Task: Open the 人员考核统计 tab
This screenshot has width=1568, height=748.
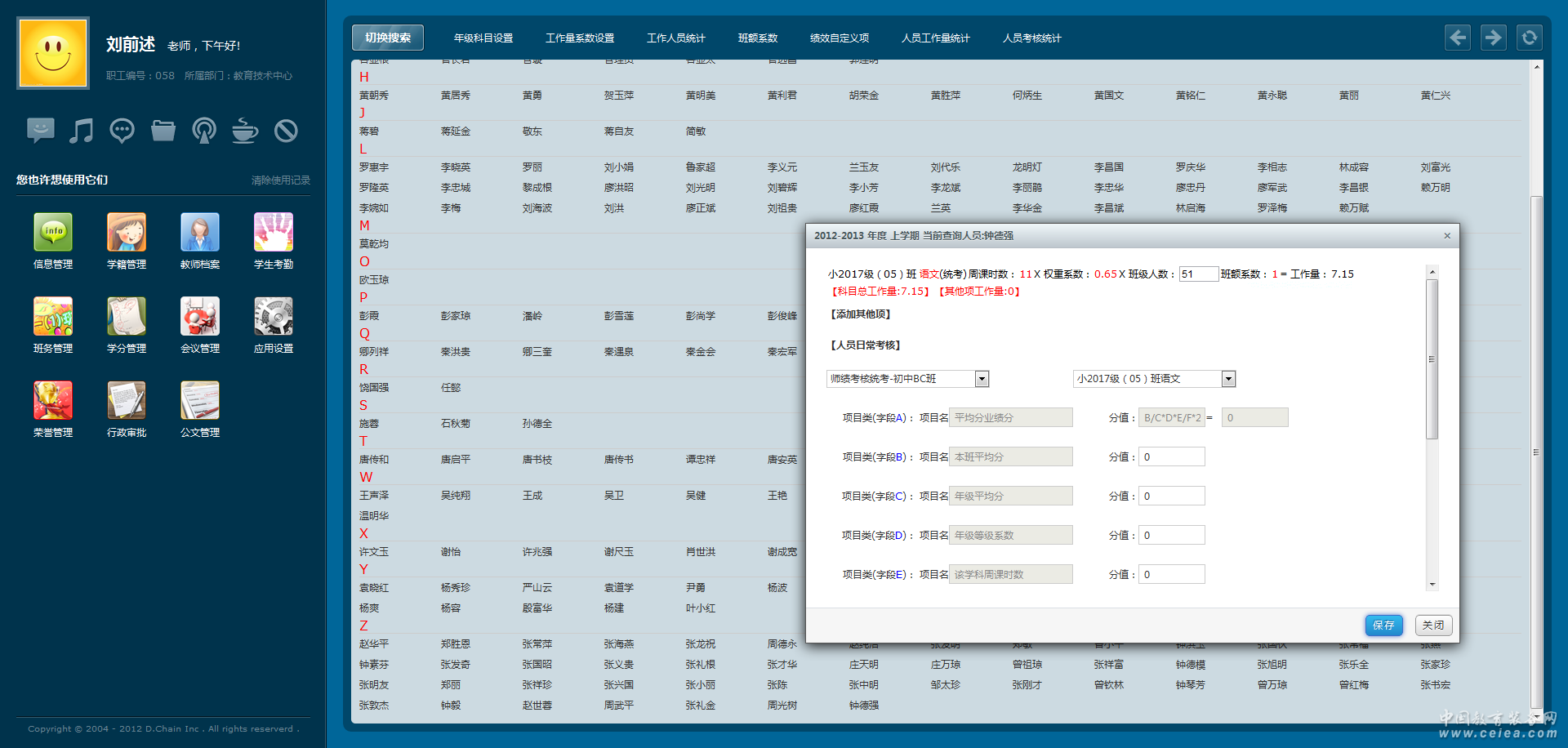Action: coord(1031,38)
